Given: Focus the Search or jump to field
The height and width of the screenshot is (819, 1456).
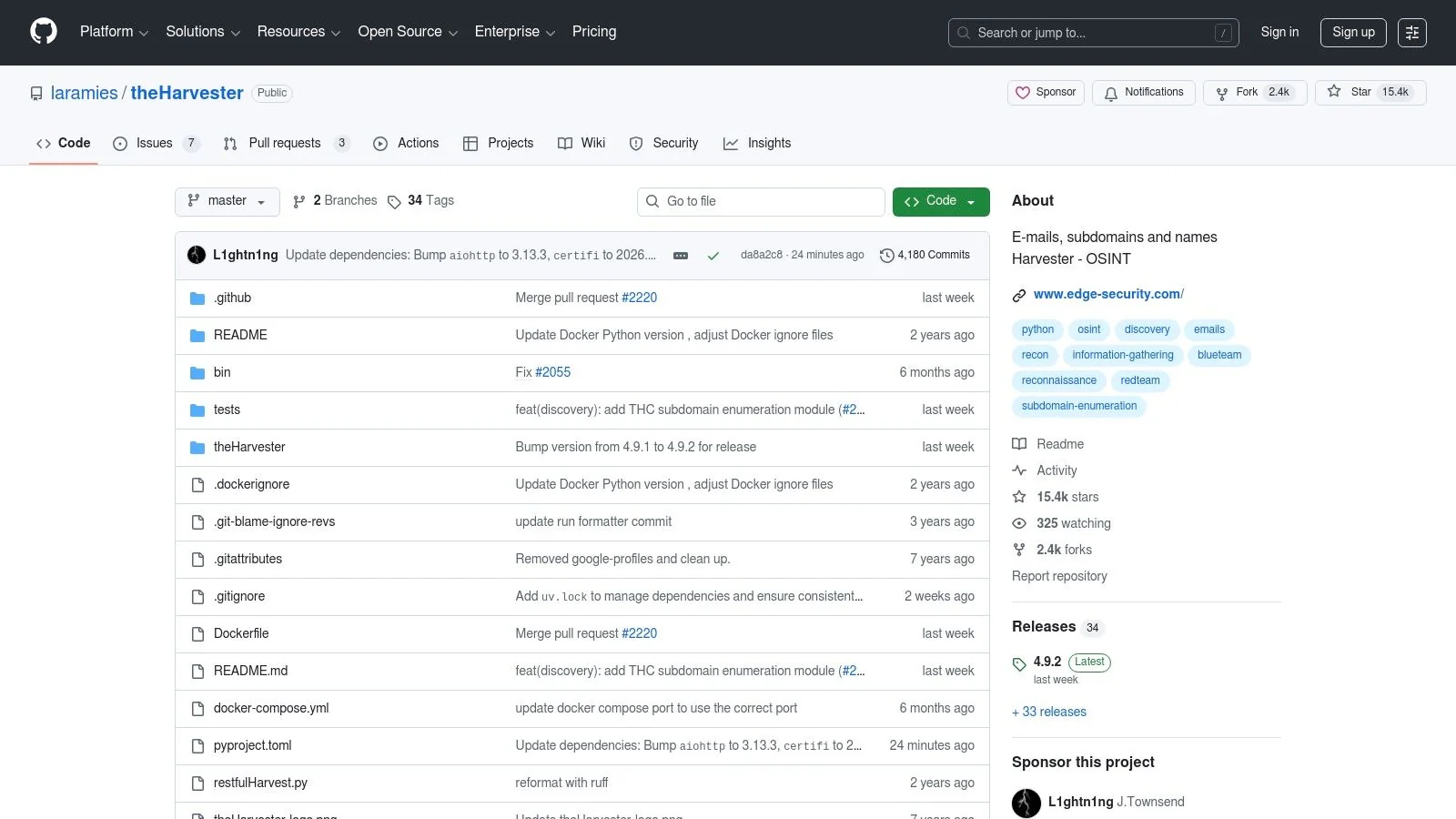Looking at the screenshot, I should coord(1093,33).
